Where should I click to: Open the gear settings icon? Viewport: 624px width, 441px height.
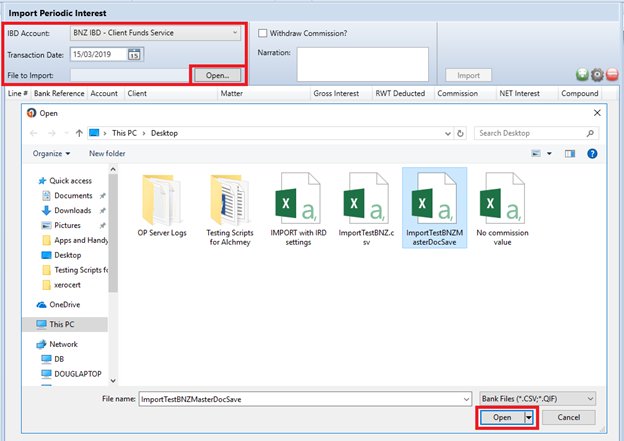tap(597, 74)
